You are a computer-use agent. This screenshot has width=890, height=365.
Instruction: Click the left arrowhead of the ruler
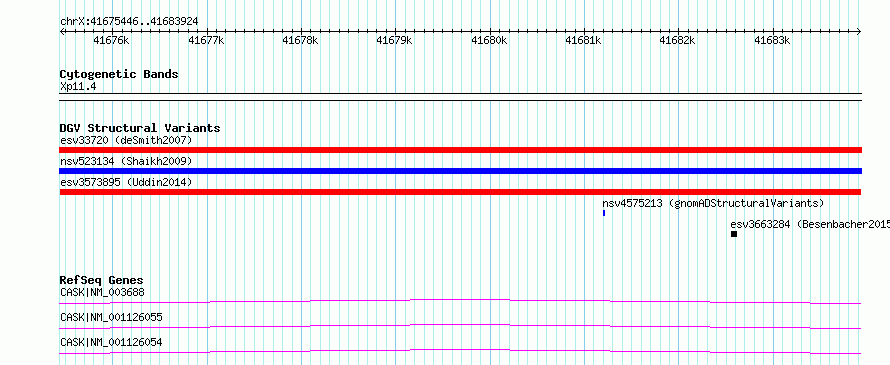[62, 31]
